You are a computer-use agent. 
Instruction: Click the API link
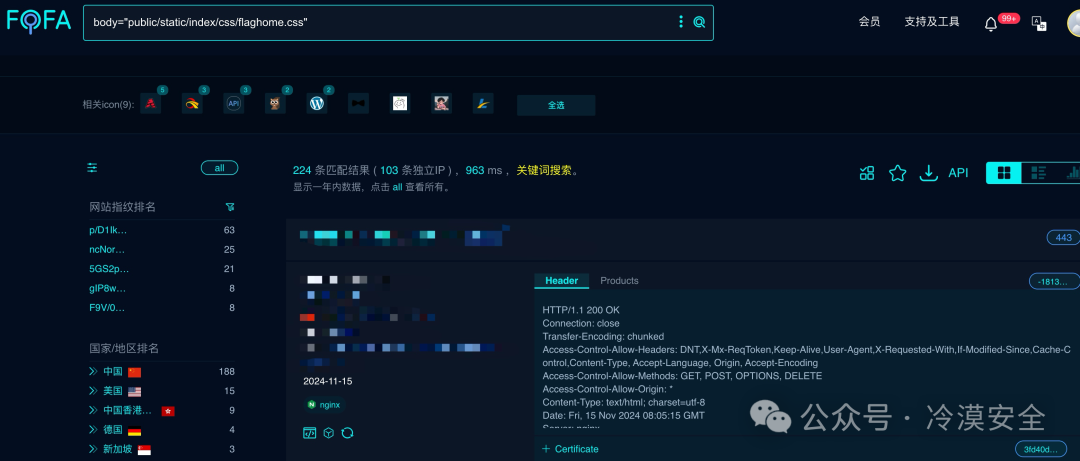[958, 173]
